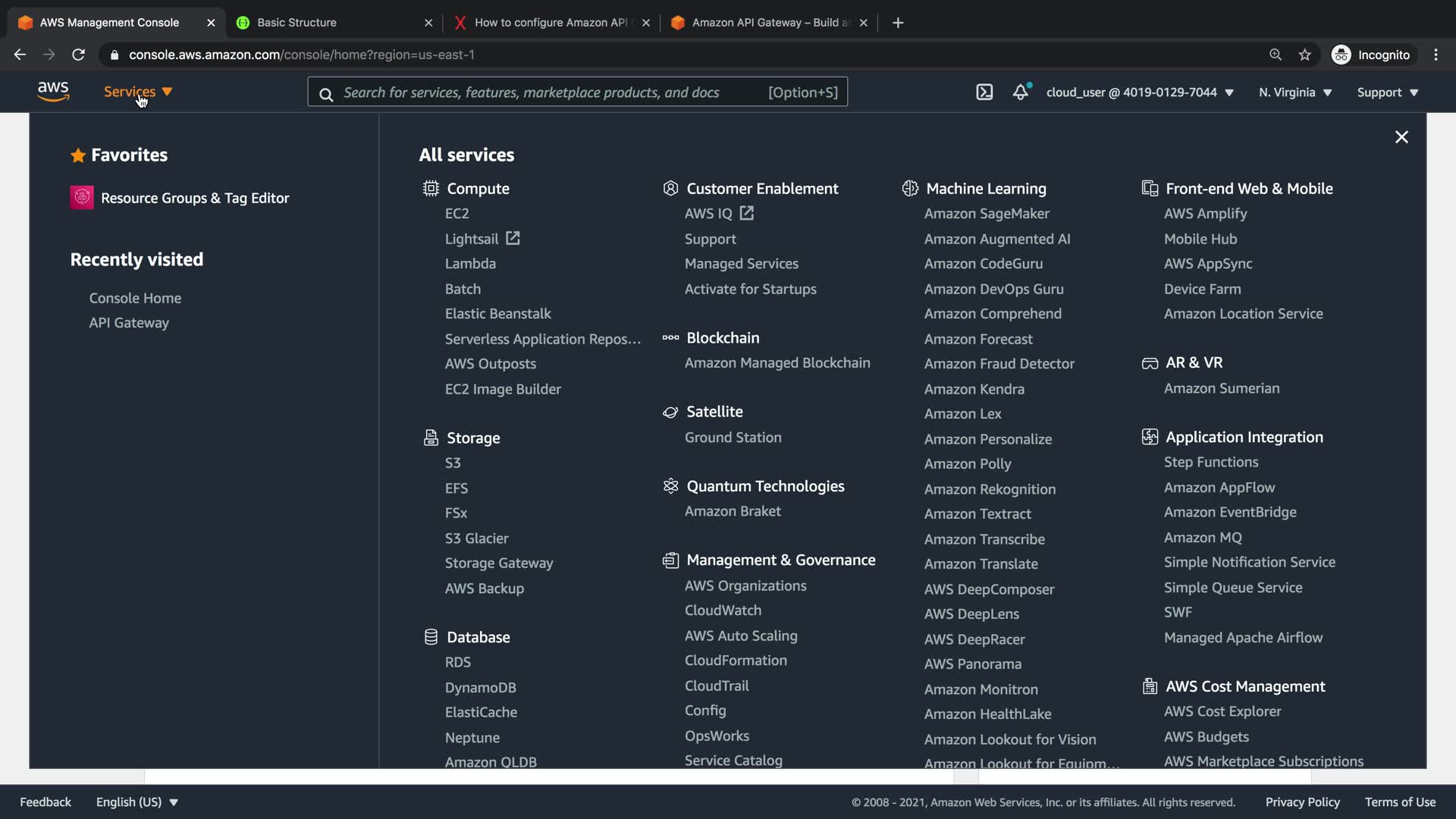The width and height of the screenshot is (1456, 819).
Task: Switch to the Amazon API Gateway tab
Action: click(770, 23)
